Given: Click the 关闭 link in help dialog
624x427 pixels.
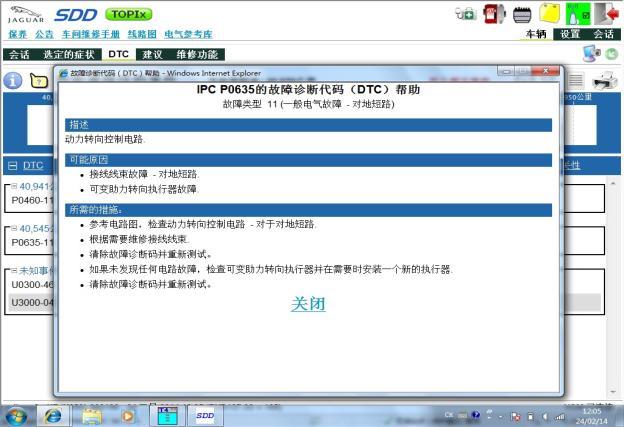Looking at the screenshot, I should (x=308, y=304).
